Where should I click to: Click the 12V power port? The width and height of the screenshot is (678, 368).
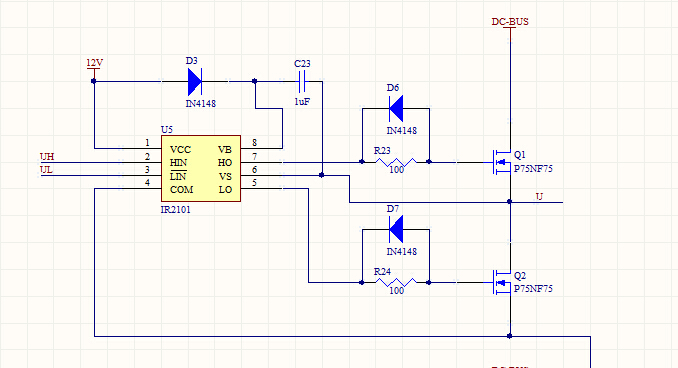tap(94, 63)
